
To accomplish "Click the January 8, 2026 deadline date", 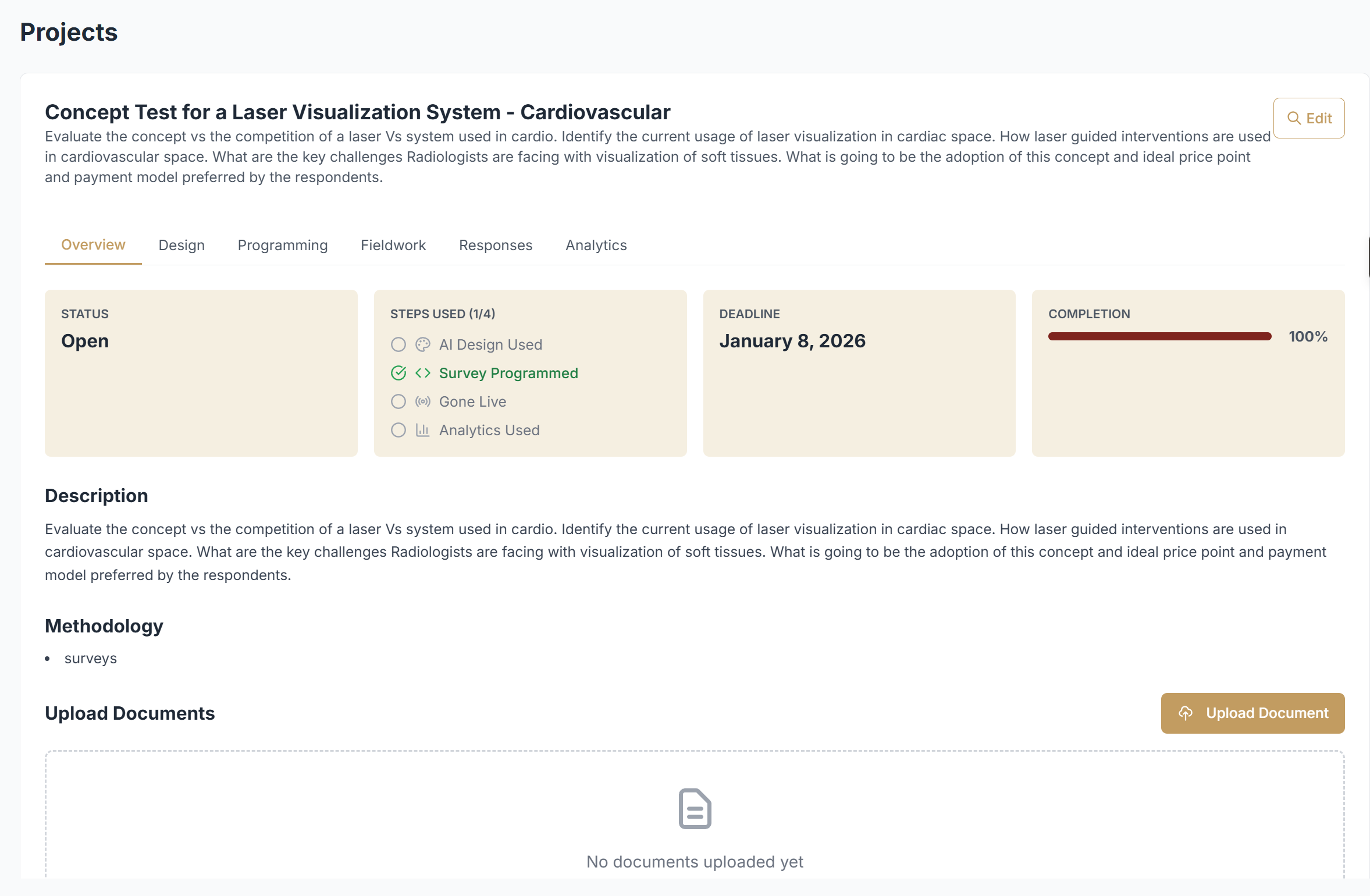I will [792, 341].
